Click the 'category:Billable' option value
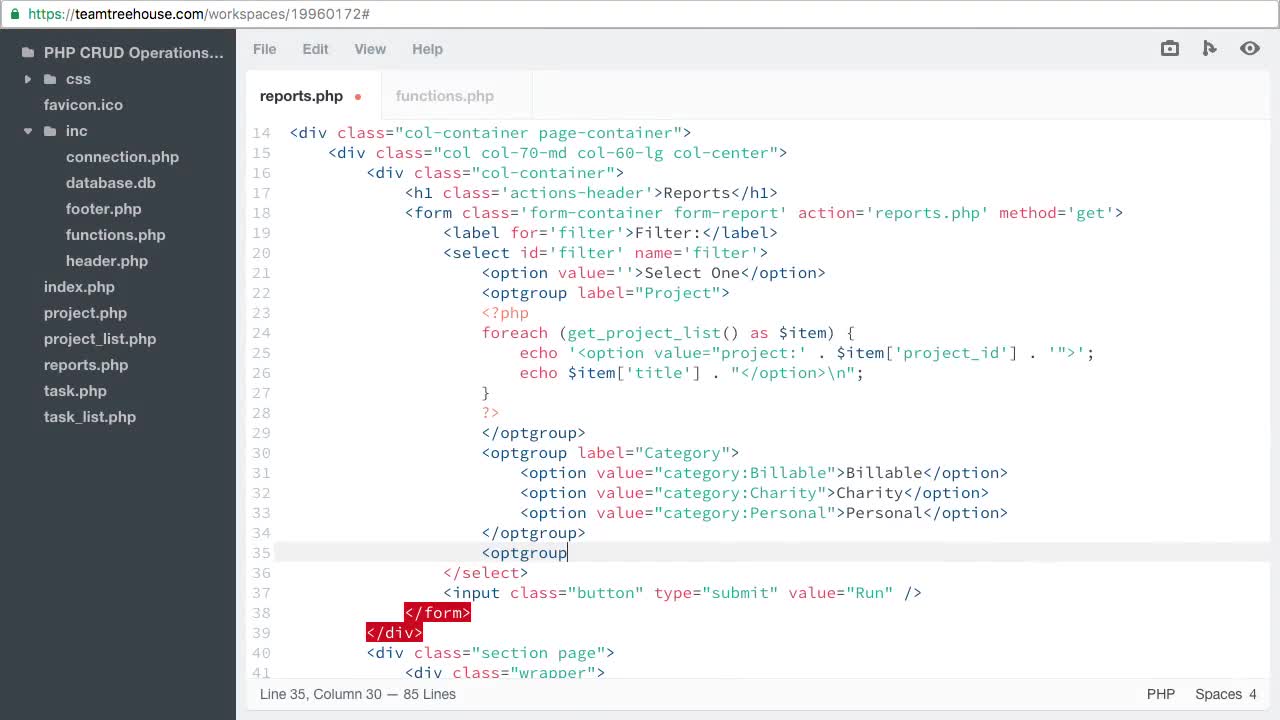This screenshot has width=1280, height=720. tap(745, 473)
